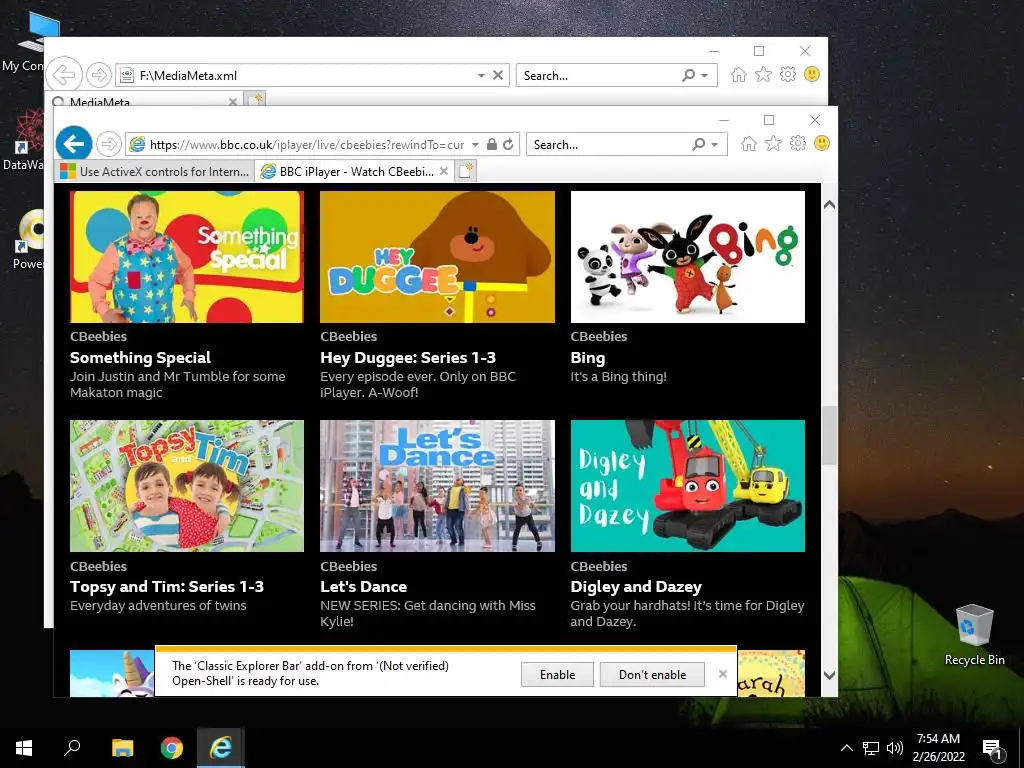Open address bar autocomplete dropdown in front window
The height and width of the screenshot is (768, 1024).
(x=475, y=144)
